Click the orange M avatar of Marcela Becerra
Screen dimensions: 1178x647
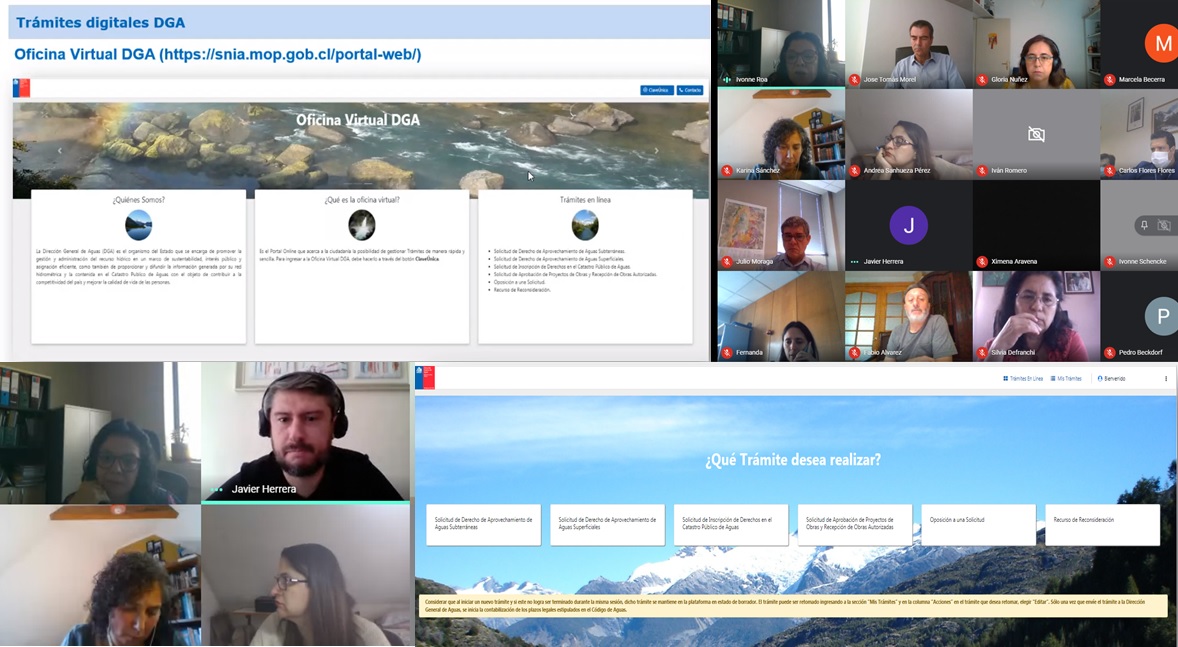[x=1162, y=44]
